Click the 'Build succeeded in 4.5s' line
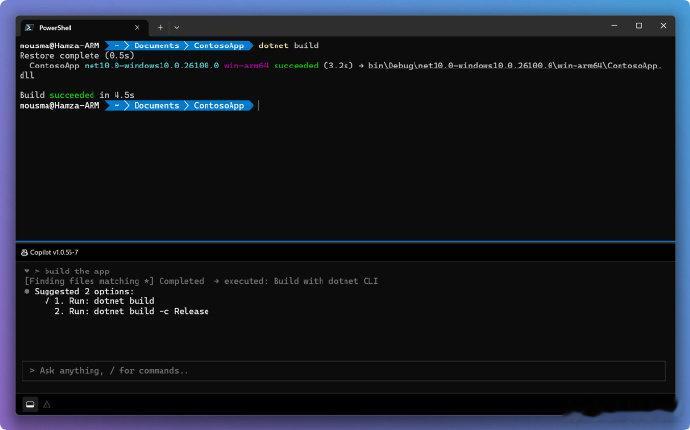The height and width of the screenshot is (430, 690). tap(77, 95)
